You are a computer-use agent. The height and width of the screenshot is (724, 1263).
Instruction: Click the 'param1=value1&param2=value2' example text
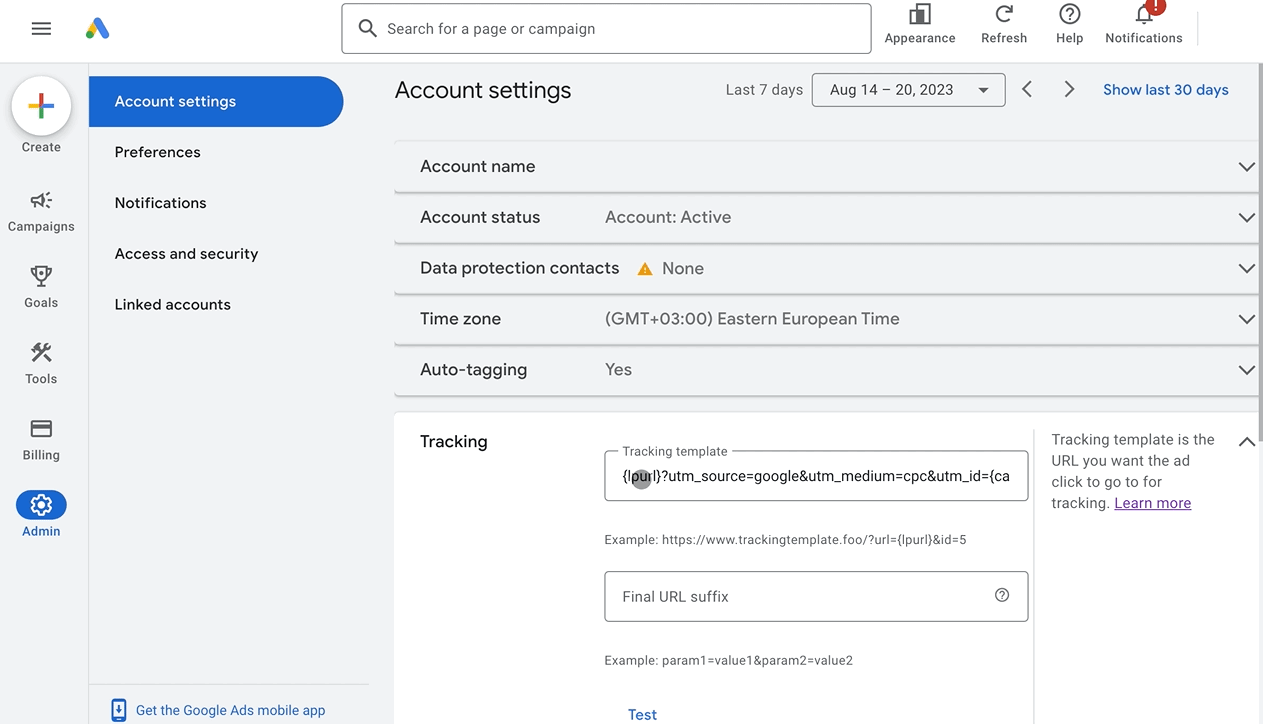tap(757, 661)
